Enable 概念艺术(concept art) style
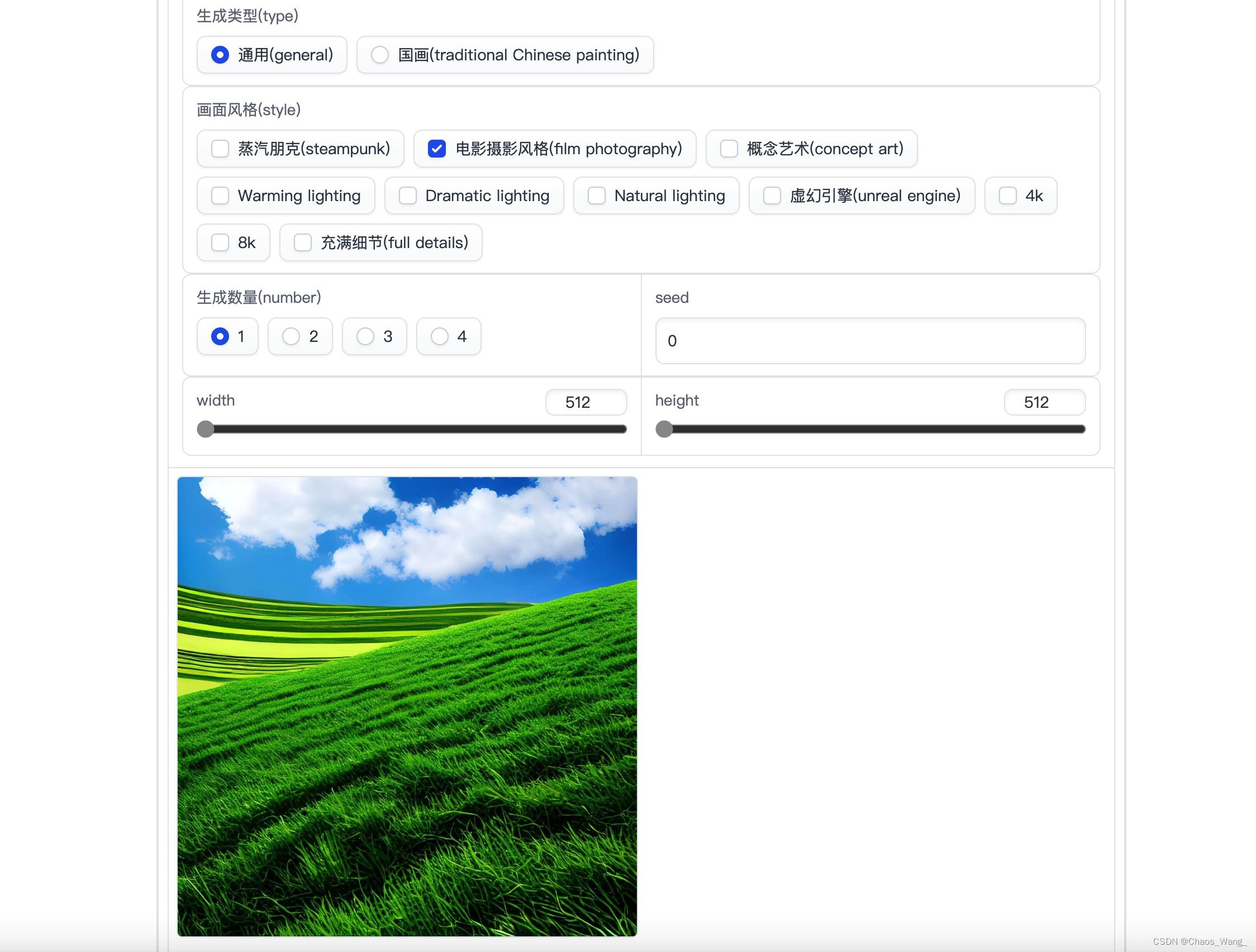 pyautogui.click(x=728, y=148)
